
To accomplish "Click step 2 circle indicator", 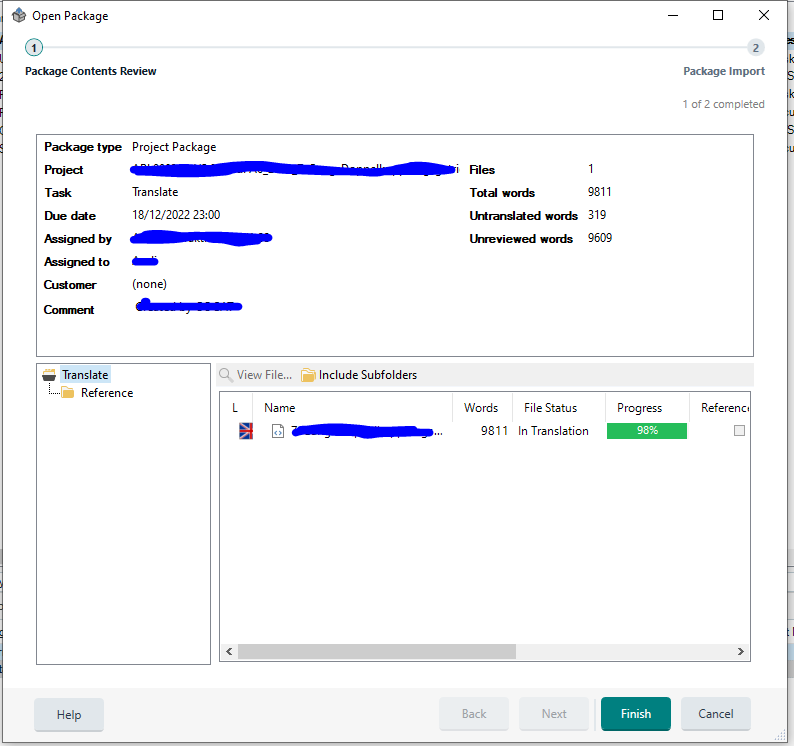I will [756, 48].
